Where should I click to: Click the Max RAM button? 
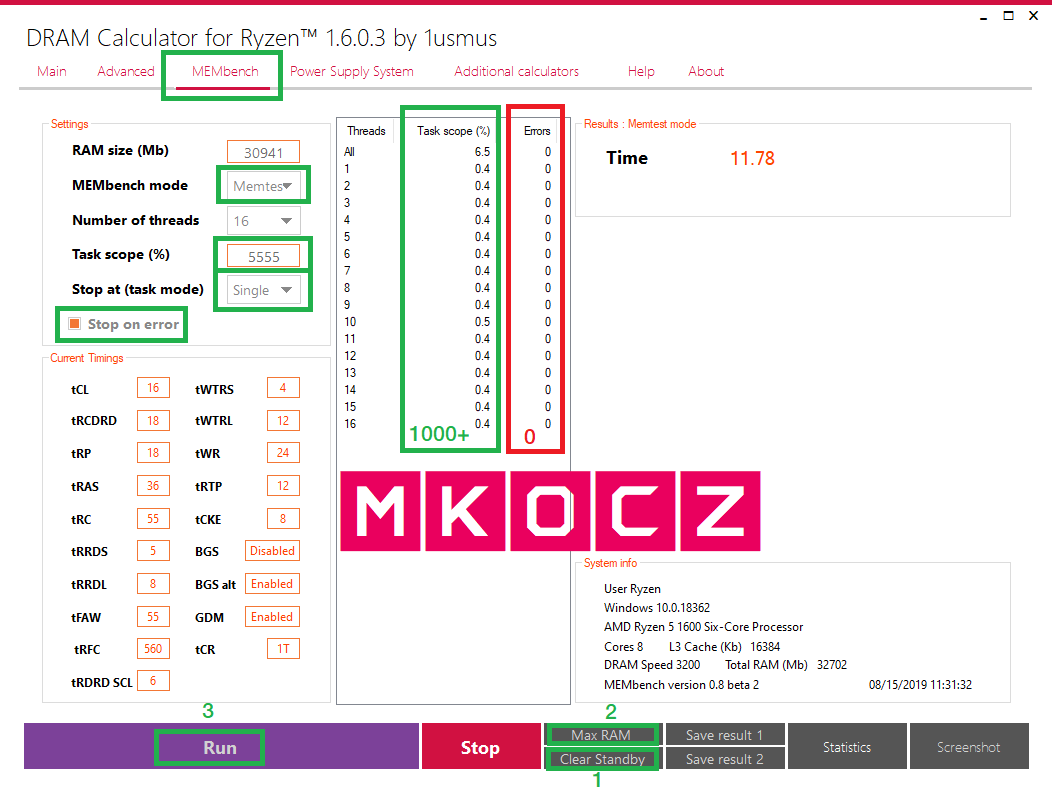601,735
